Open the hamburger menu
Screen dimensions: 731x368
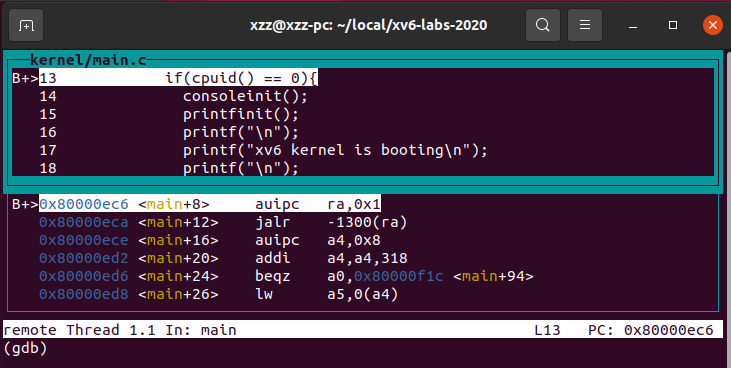585,25
